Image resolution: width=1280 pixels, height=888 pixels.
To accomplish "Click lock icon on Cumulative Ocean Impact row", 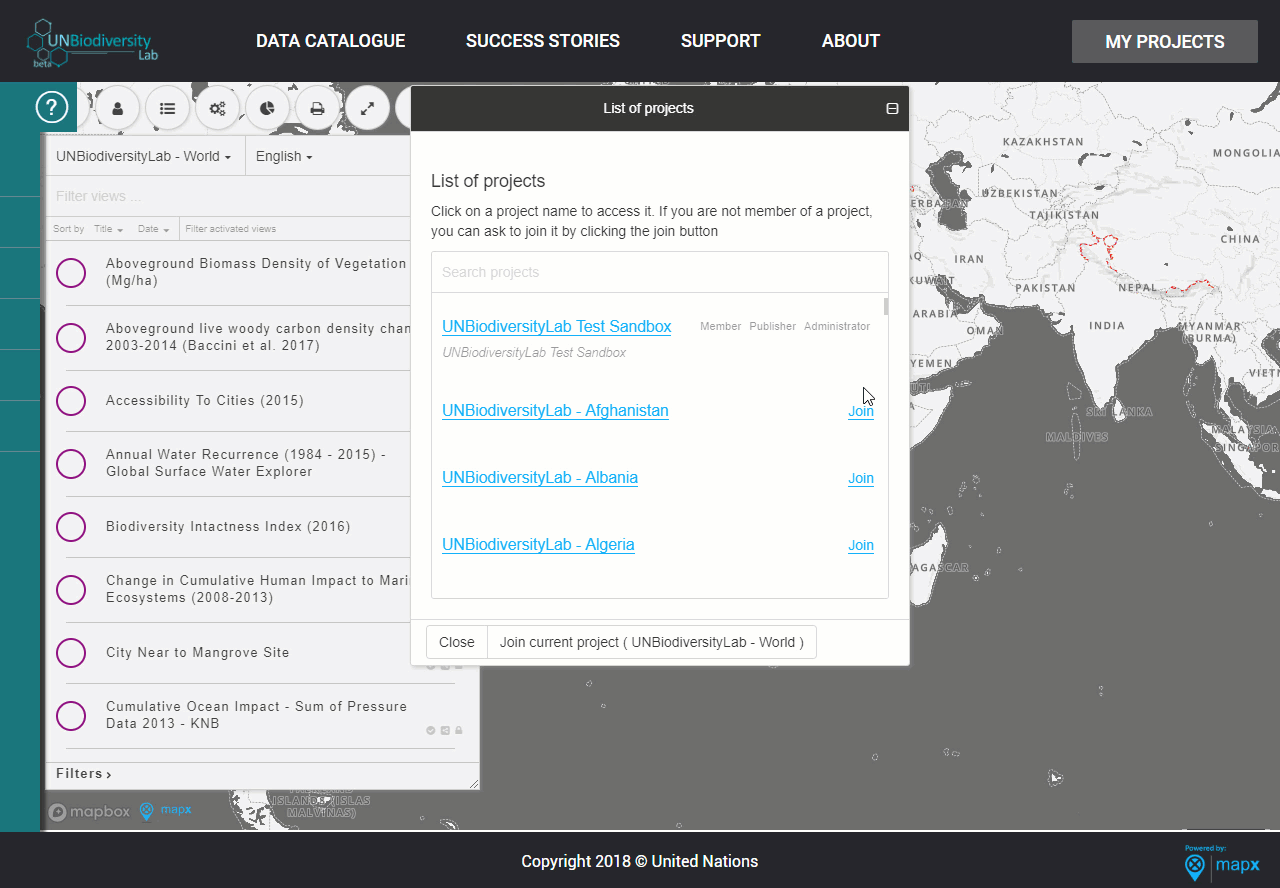I will (x=458, y=730).
